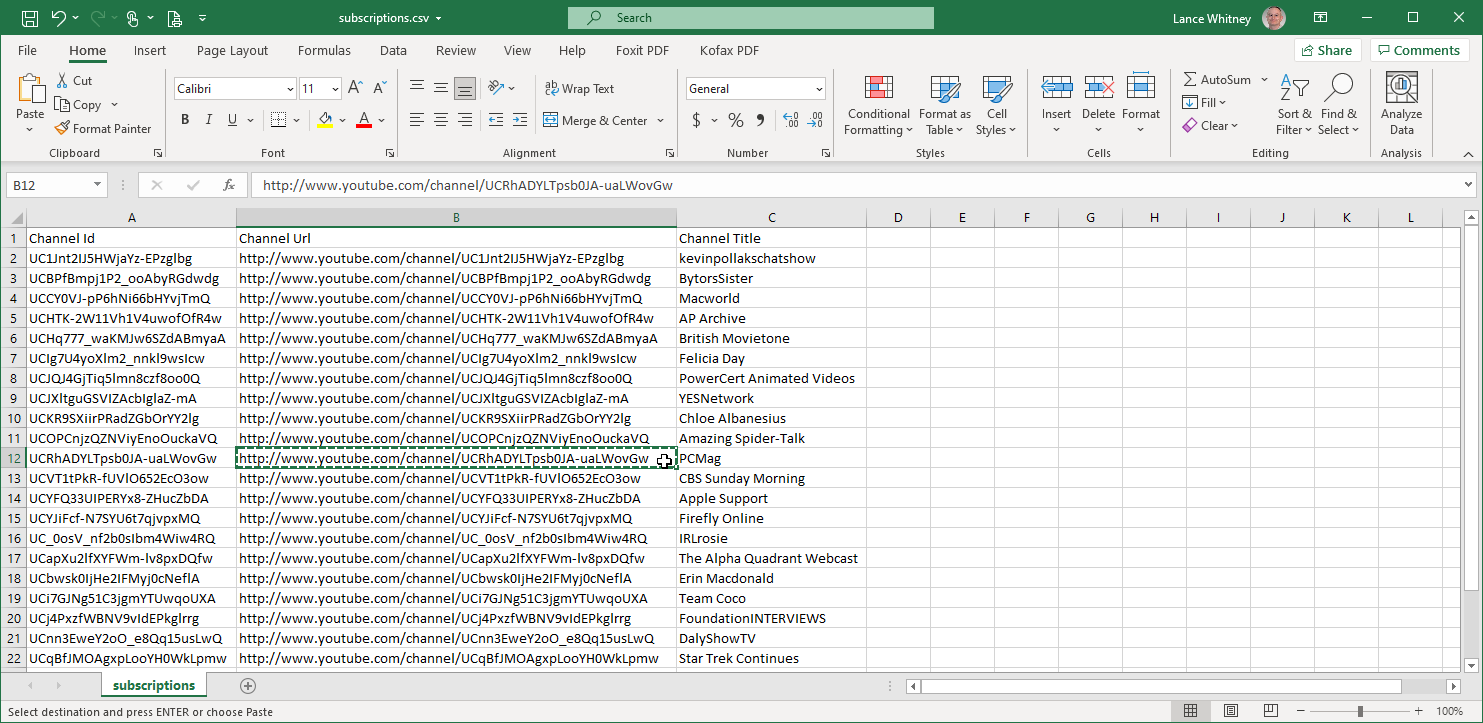The width and height of the screenshot is (1483, 723).
Task: Open the AutoSum dropdown arrow
Action: point(1264,80)
